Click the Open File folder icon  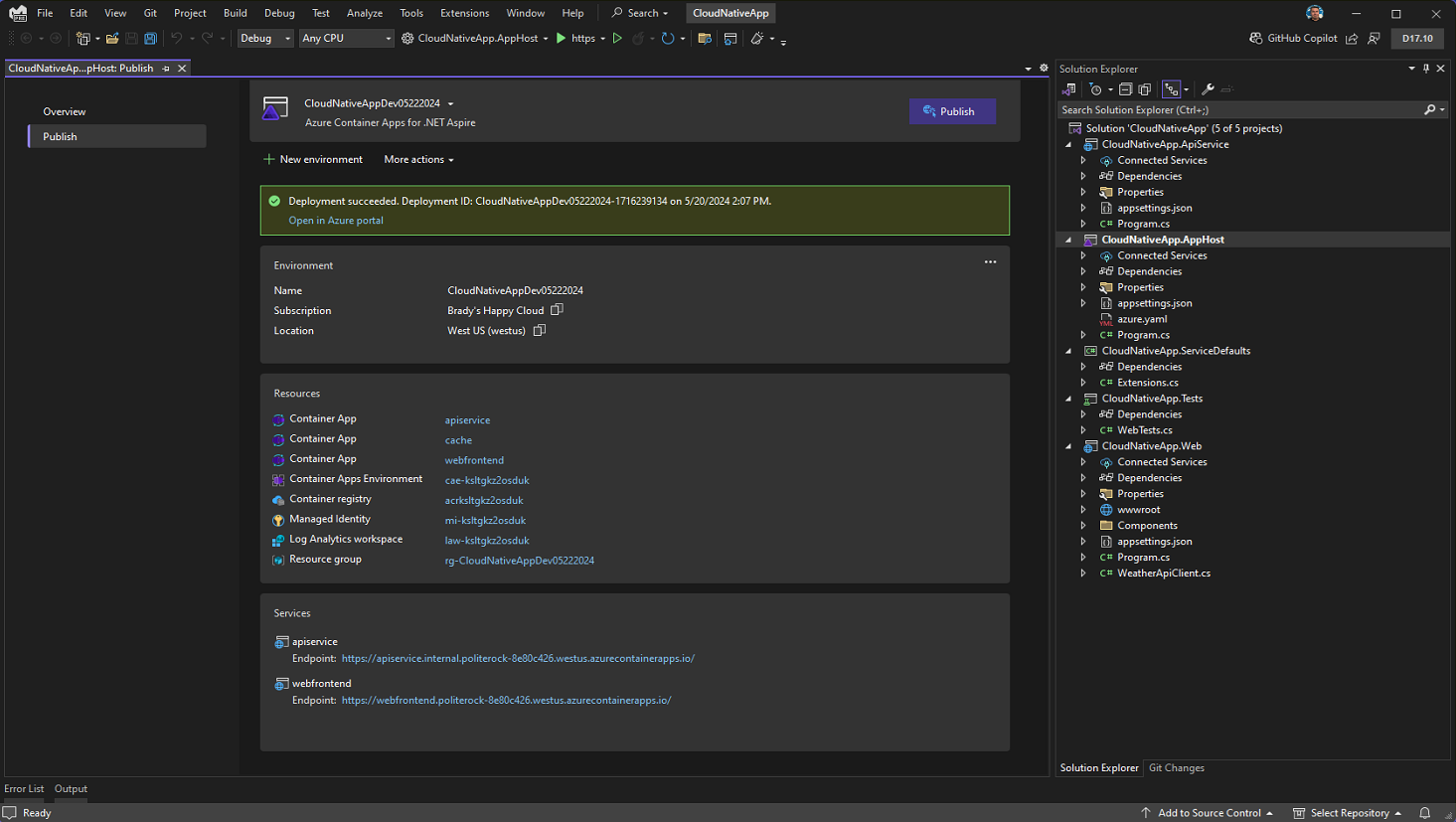112,39
